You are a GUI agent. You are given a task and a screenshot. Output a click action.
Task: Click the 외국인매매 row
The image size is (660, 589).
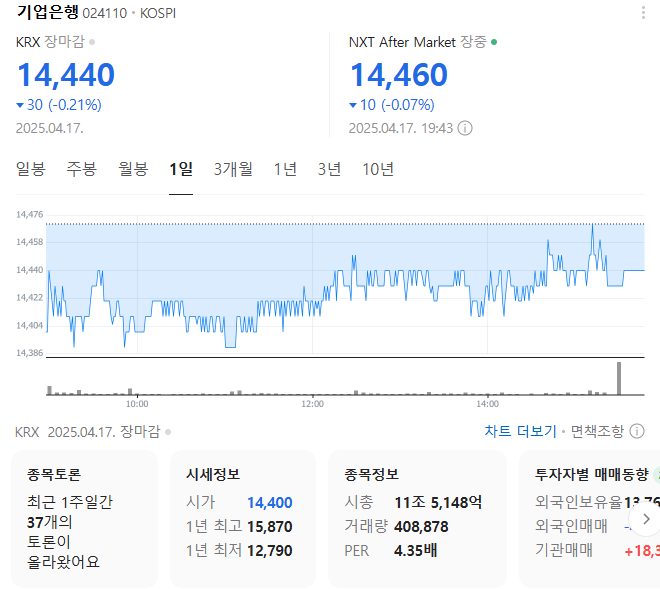597,526
